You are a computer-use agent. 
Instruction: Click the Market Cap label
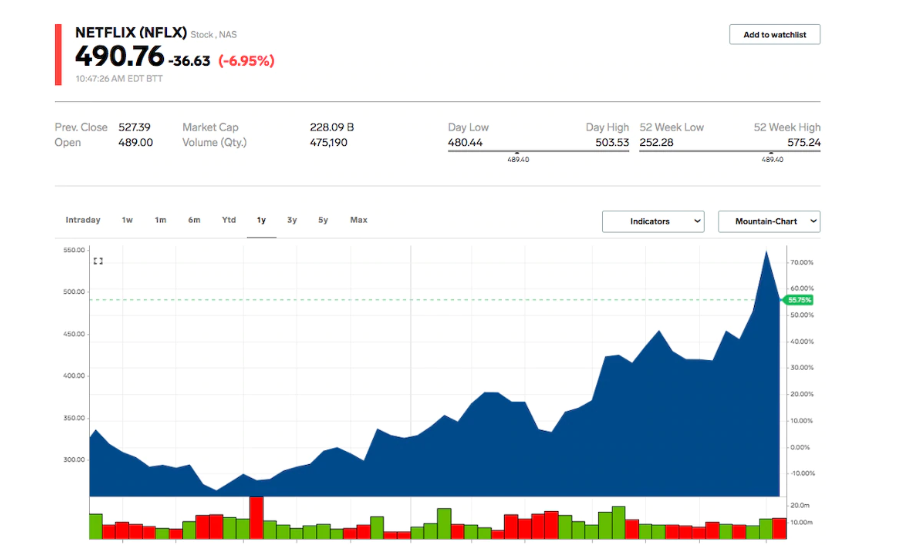(x=210, y=127)
